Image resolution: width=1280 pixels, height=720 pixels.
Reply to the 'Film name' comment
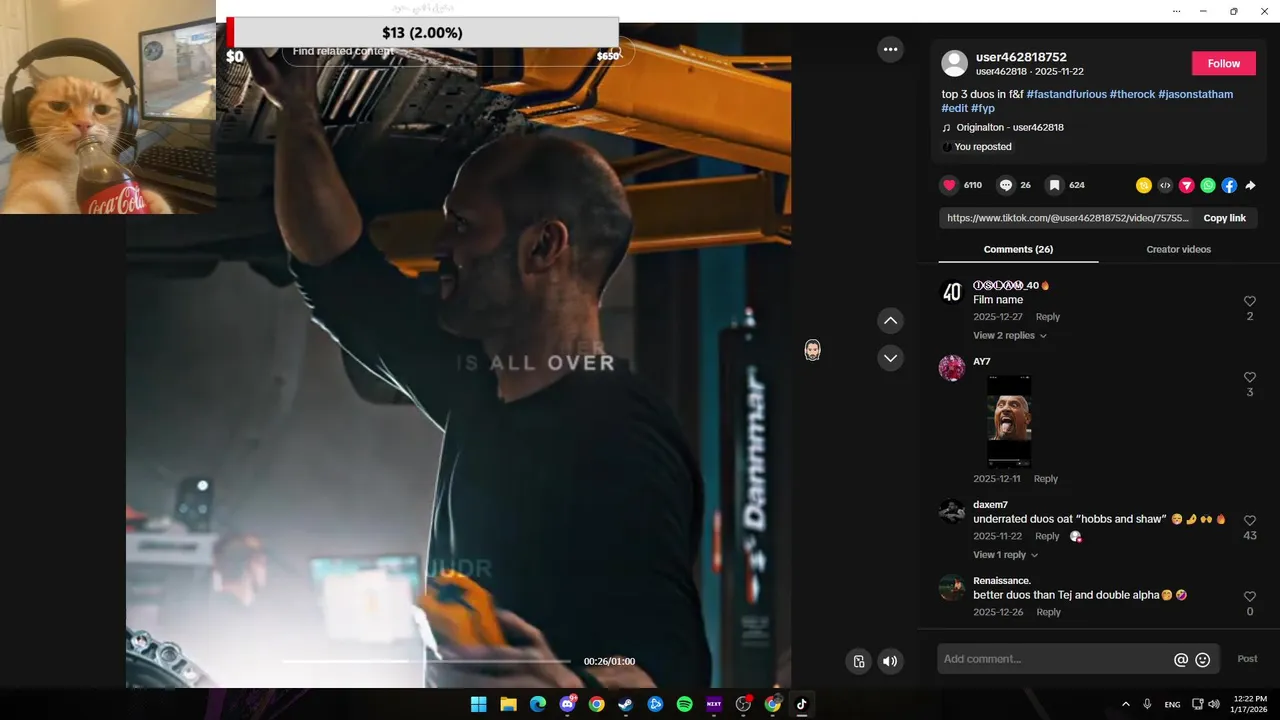point(1047,317)
